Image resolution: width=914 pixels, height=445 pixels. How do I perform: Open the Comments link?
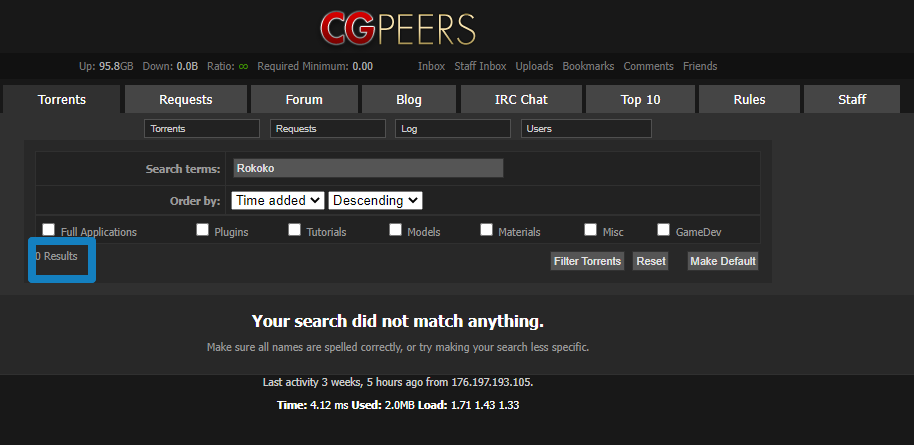(x=648, y=66)
